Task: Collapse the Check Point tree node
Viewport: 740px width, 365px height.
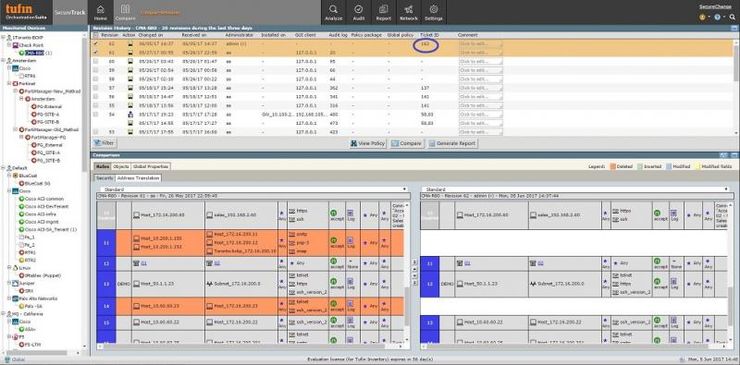Action: point(9,45)
